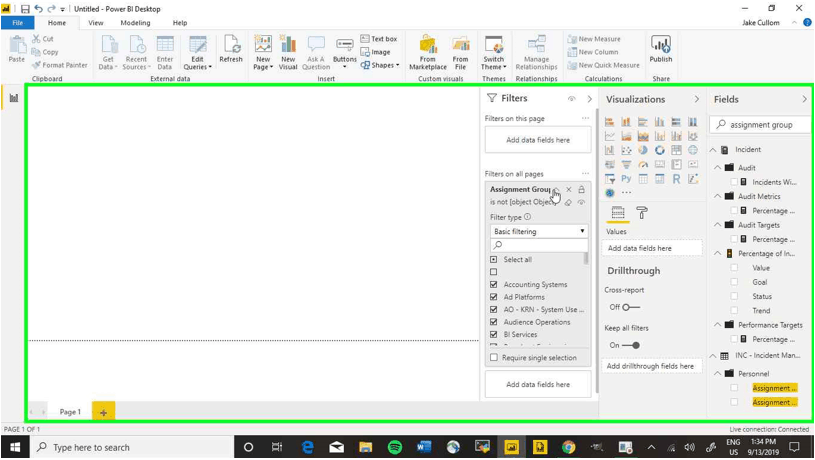This screenshot has height=460, width=815.
Task: Select the line chart visualization
Action: coord(610,136)
